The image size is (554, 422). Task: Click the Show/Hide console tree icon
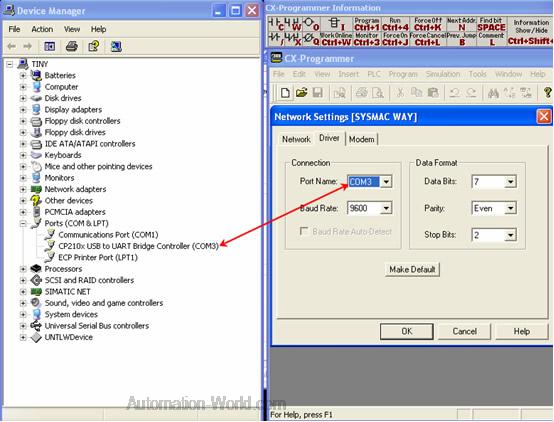49,46
